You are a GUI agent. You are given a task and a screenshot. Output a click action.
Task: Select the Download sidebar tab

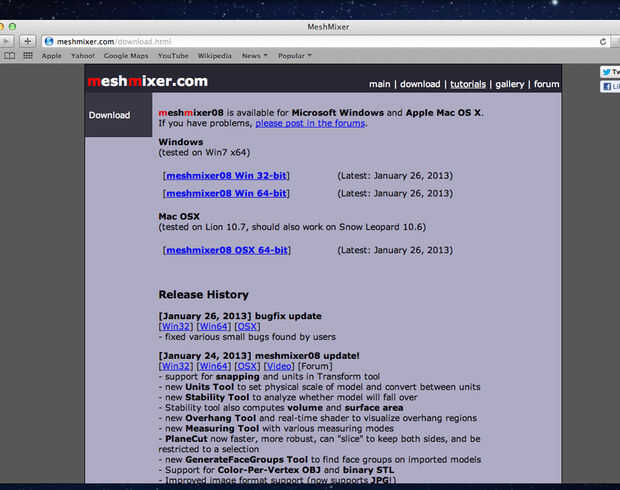pyautogui.click(x=118, y=115)
